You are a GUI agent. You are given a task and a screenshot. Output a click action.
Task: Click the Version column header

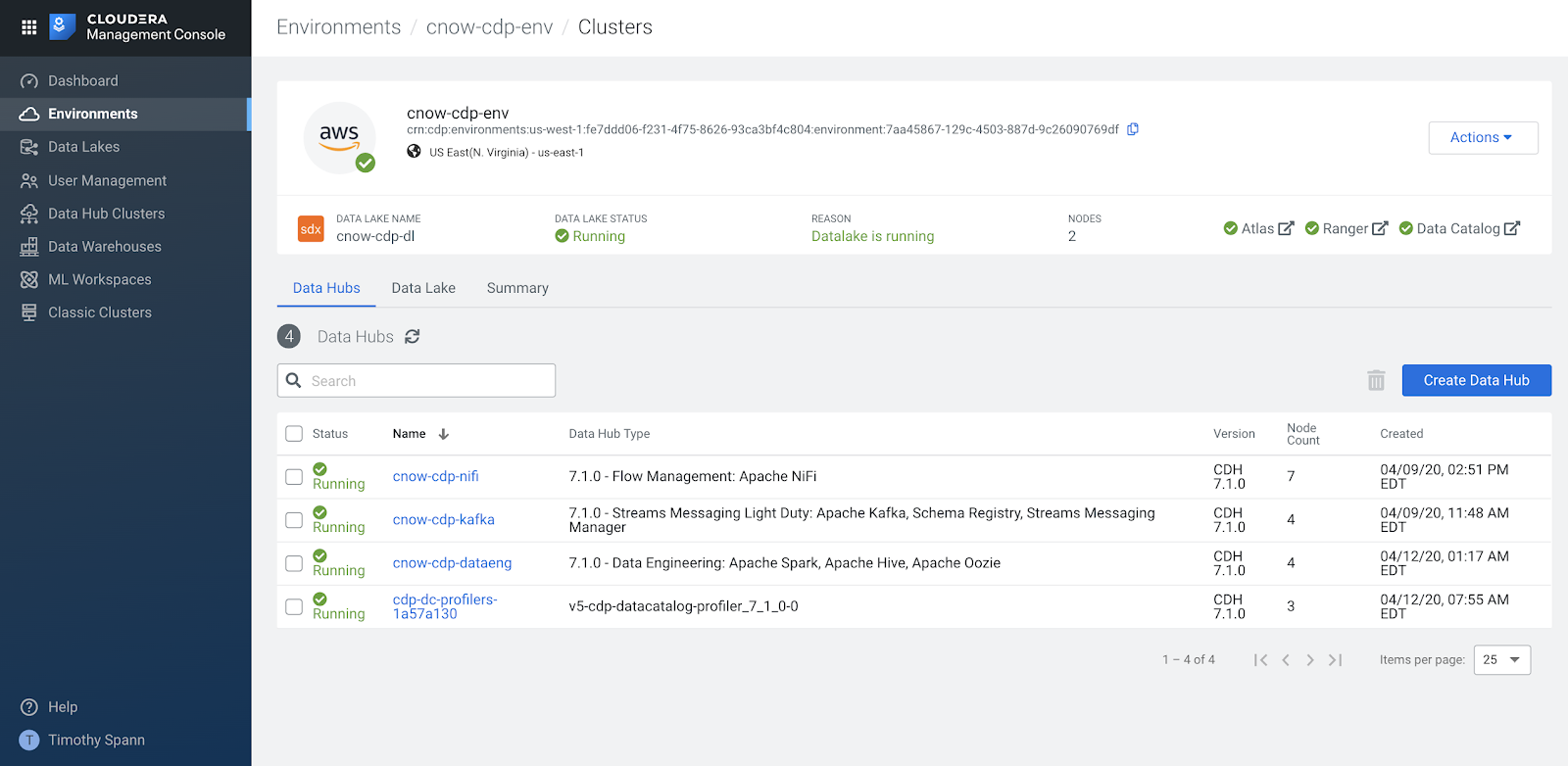click(x=1234, y=434)
